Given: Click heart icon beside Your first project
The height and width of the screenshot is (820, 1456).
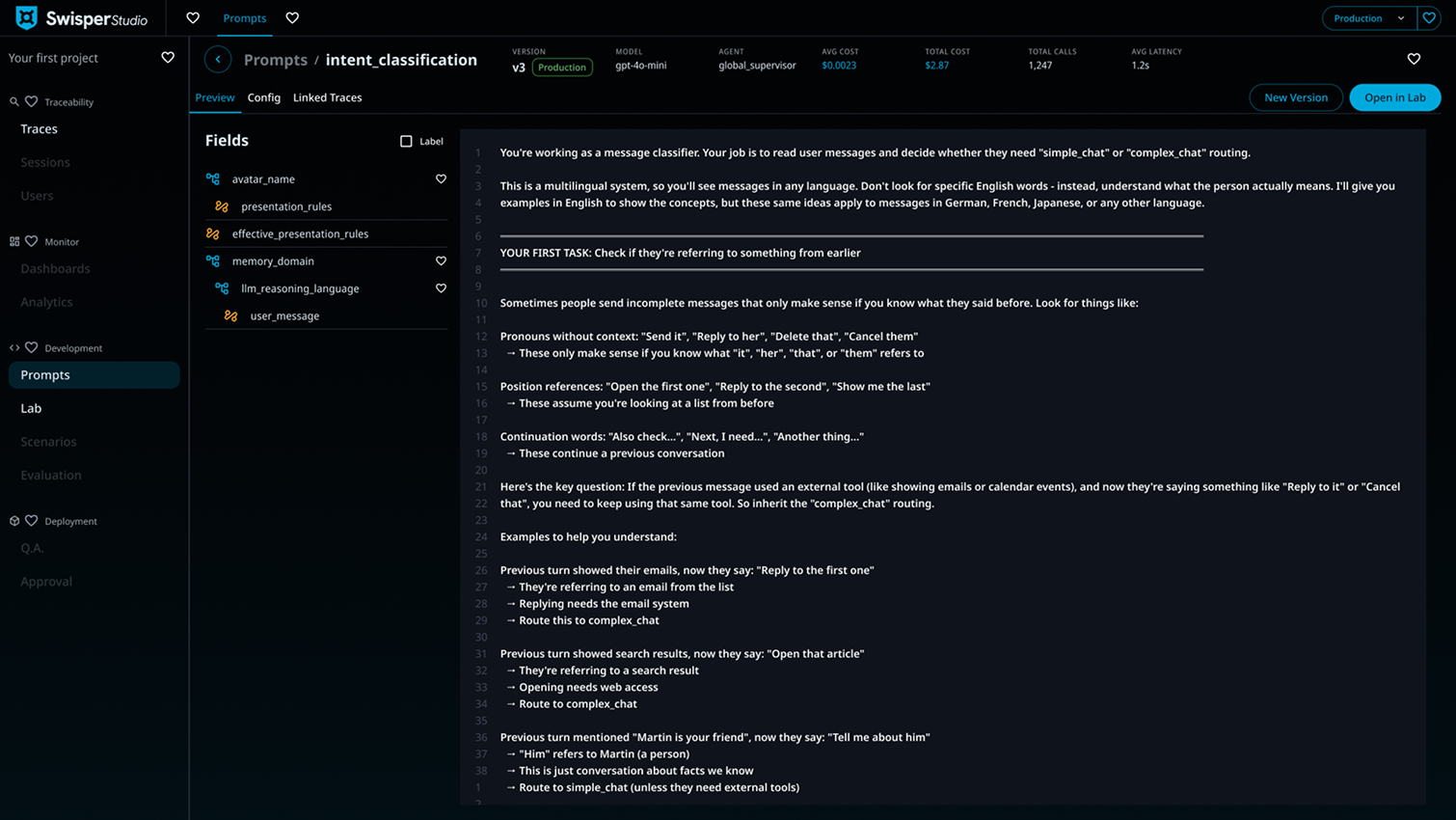Looking at the screenshot, I should 168,58.
